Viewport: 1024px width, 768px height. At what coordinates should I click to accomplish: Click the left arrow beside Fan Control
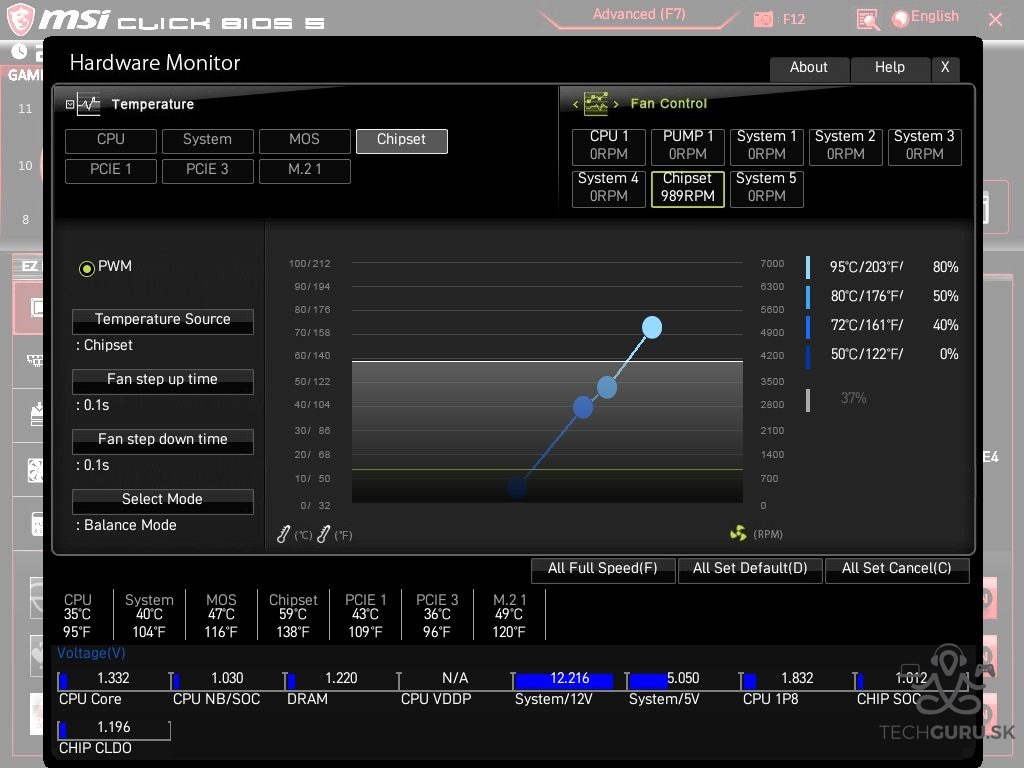coord(575,104)
